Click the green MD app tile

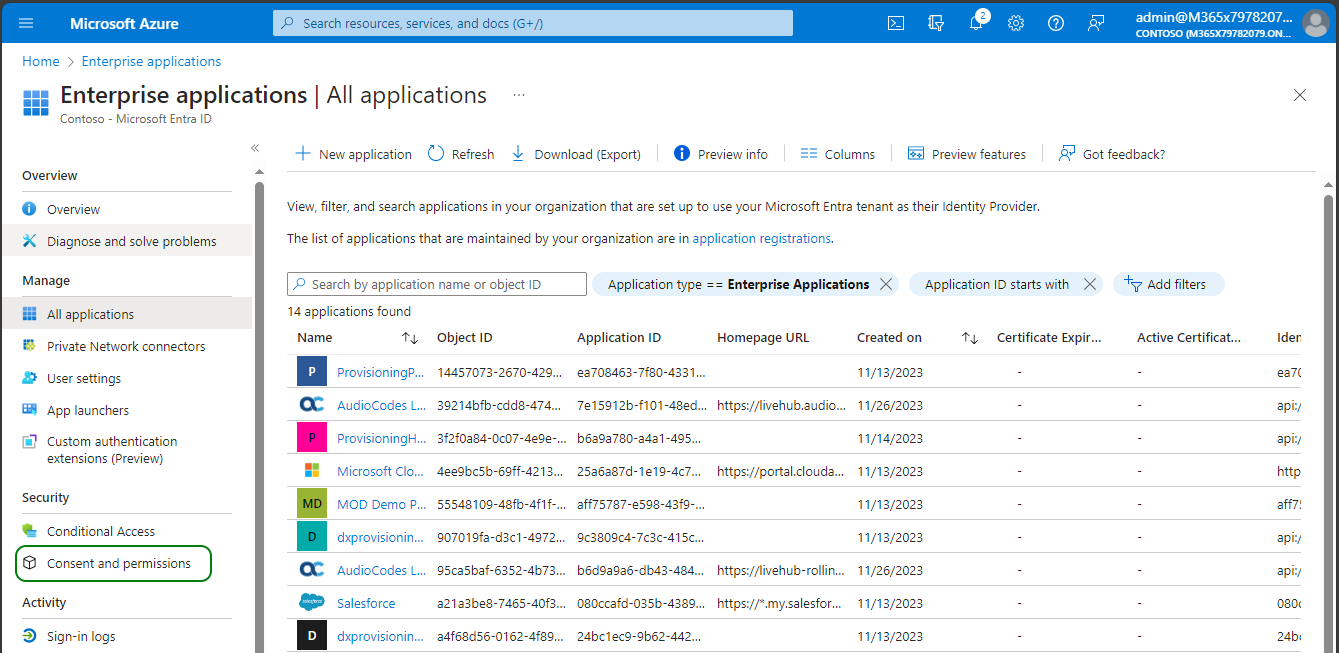[x=312, y=504]
